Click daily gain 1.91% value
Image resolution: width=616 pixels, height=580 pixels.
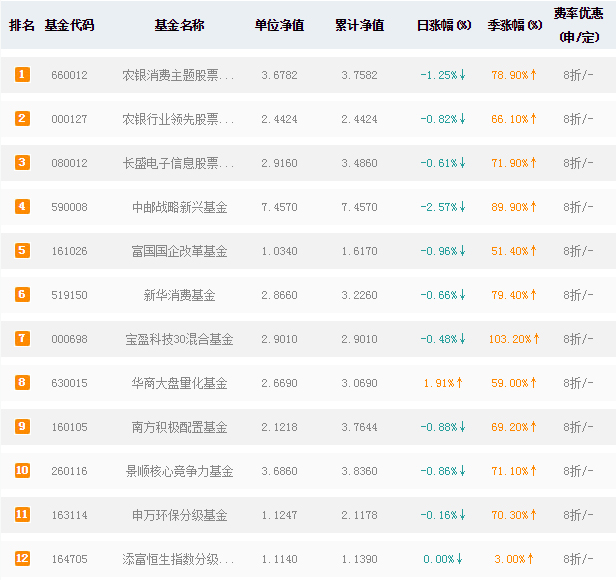pyautogui.click(x=443, y=383)
